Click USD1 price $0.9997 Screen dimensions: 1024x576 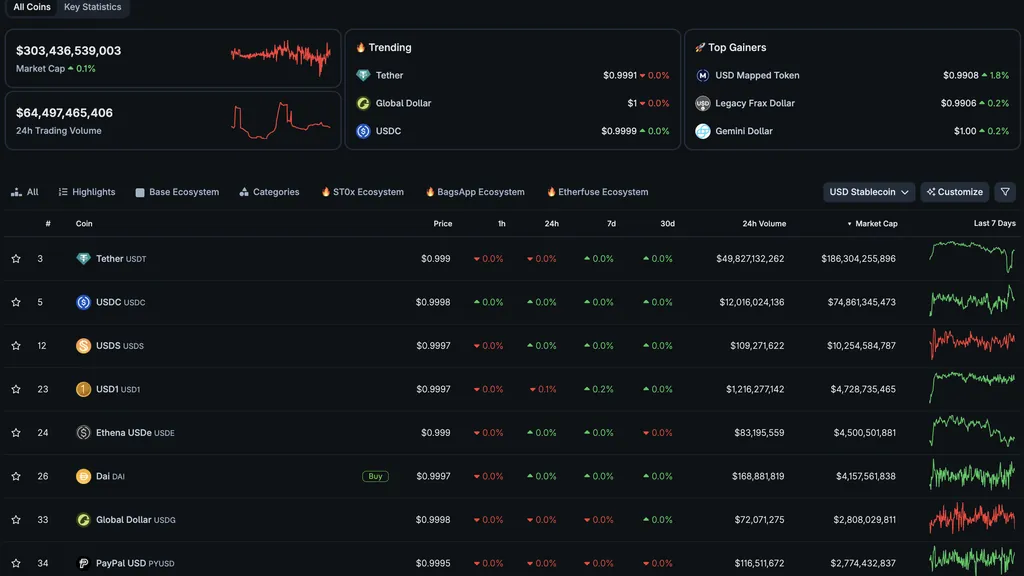pyautogui.click(x=433, y=389)
